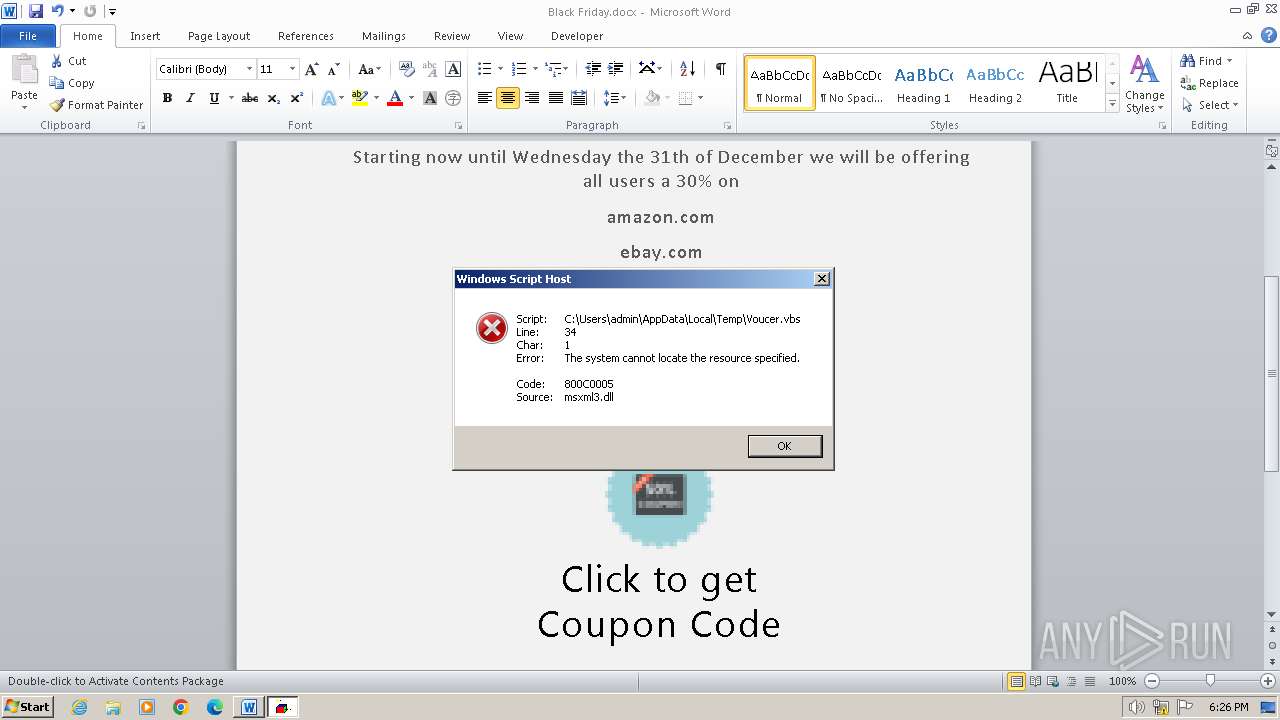Click the Cut command

coord(69,61)
